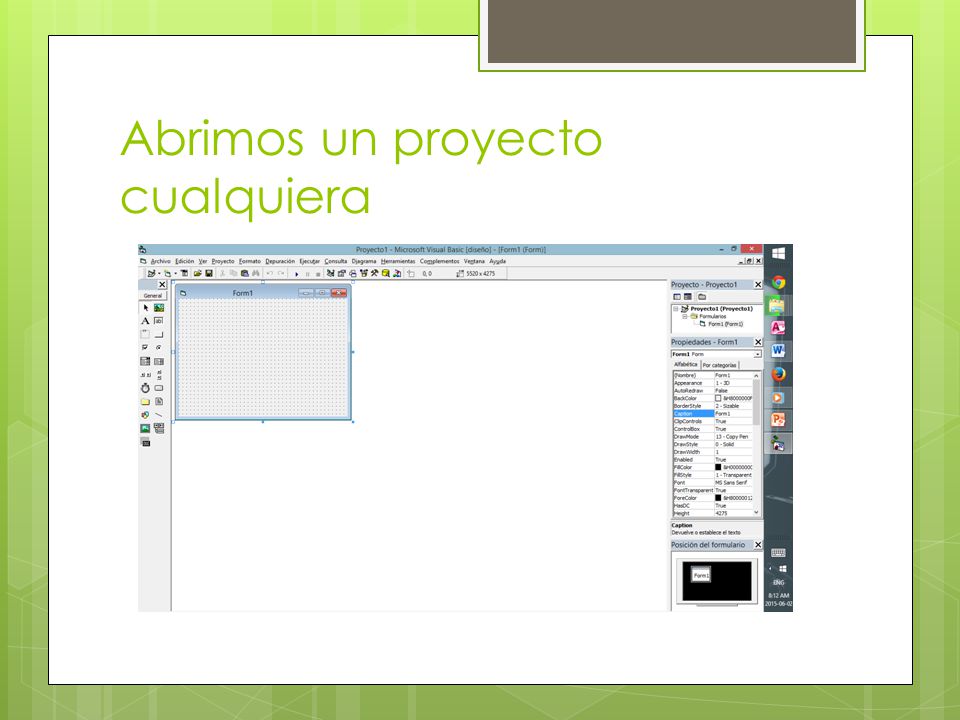This screenshot has width=960, height=720.
Task: Collapse the Proyecto1 tree node
Action: [676, 309]
